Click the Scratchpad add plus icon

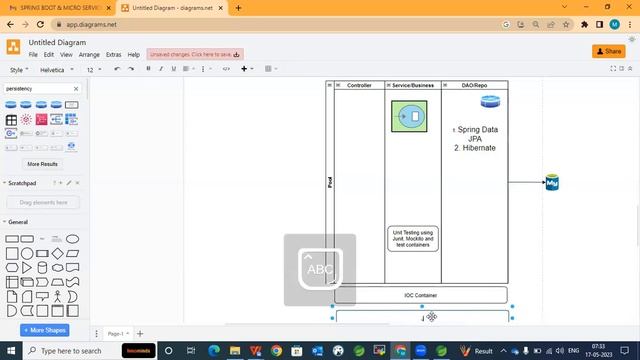(61, 183)
